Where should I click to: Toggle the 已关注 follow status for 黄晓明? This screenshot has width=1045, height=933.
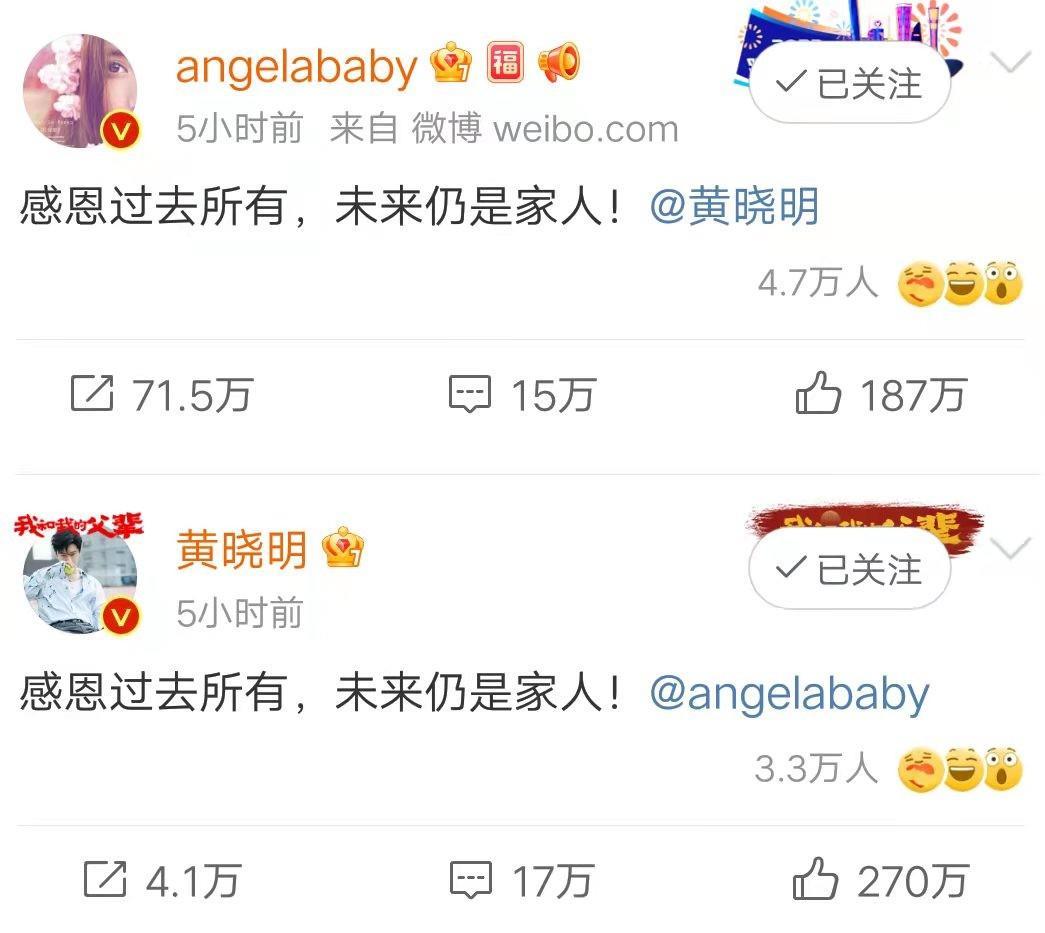[850, 569]
